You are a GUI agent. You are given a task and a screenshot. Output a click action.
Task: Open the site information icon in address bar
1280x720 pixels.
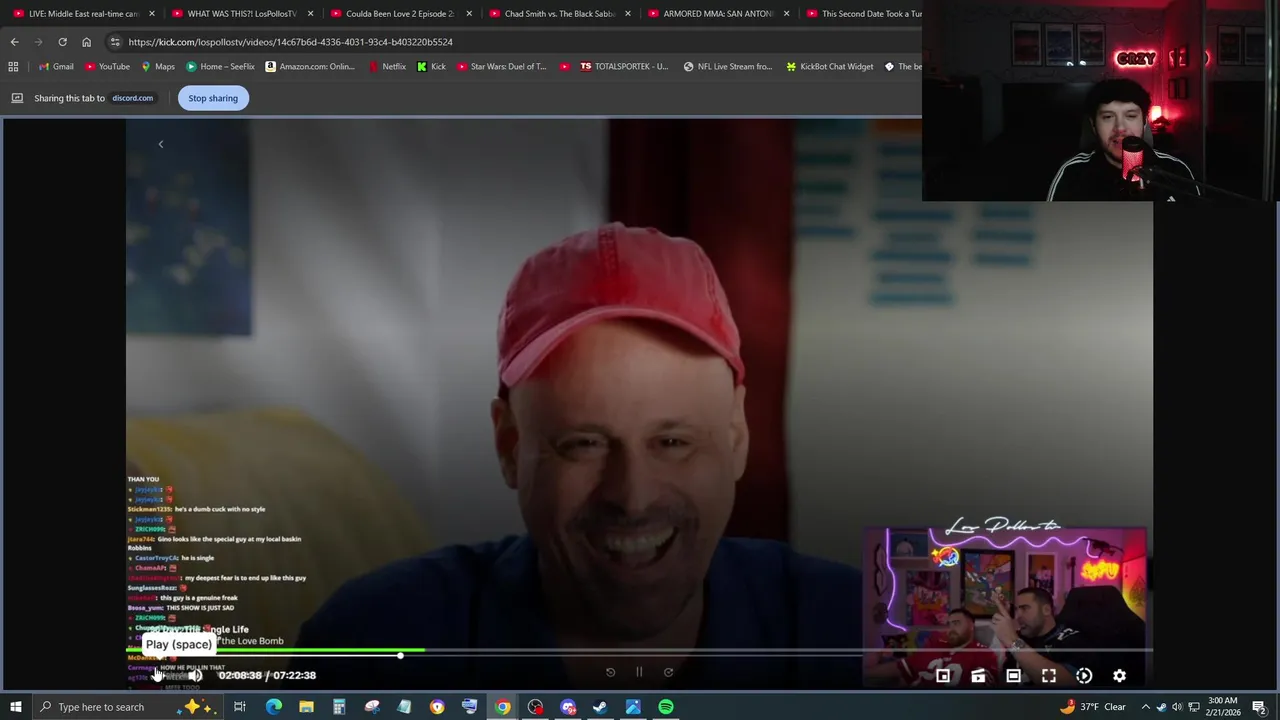115,42
